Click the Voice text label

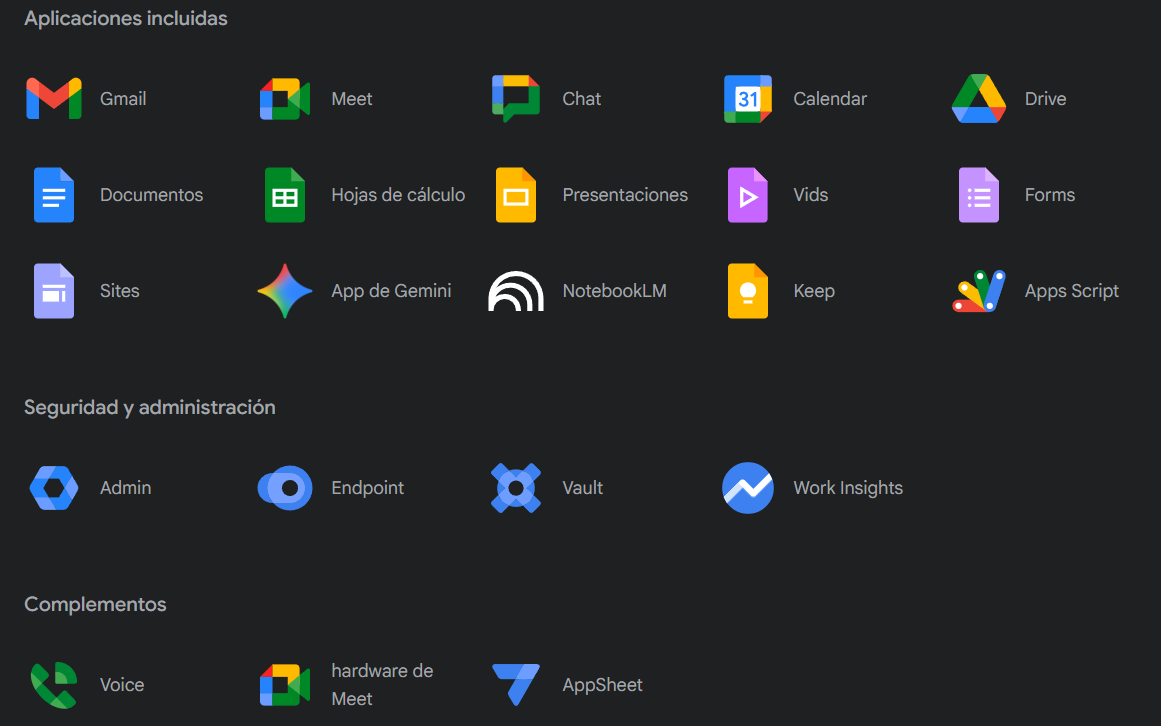coord(122,685)
